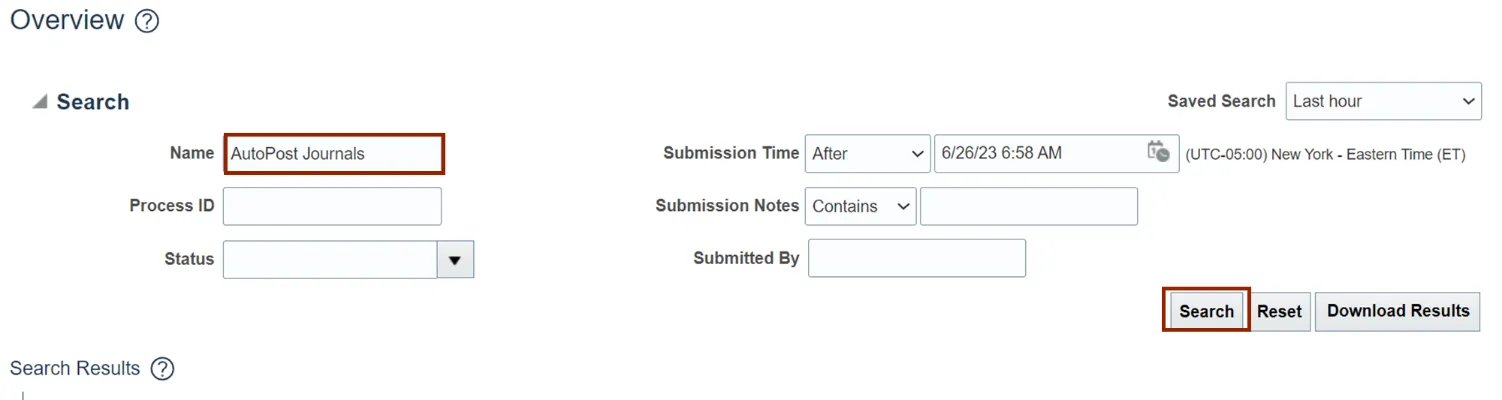Click the Name field with AutoPost Journals

[x=333, y=154]
